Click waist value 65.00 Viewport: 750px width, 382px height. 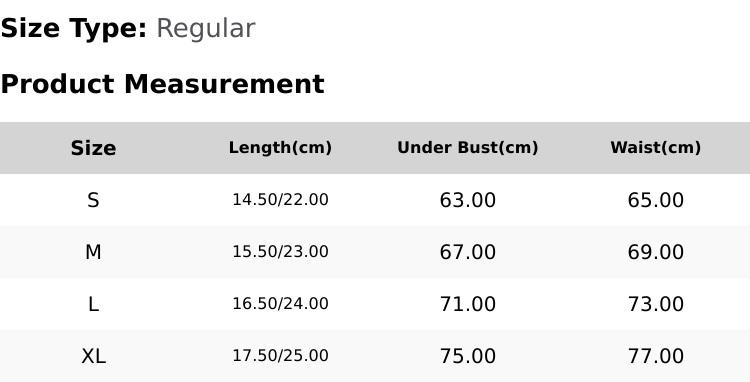point(655,200)
